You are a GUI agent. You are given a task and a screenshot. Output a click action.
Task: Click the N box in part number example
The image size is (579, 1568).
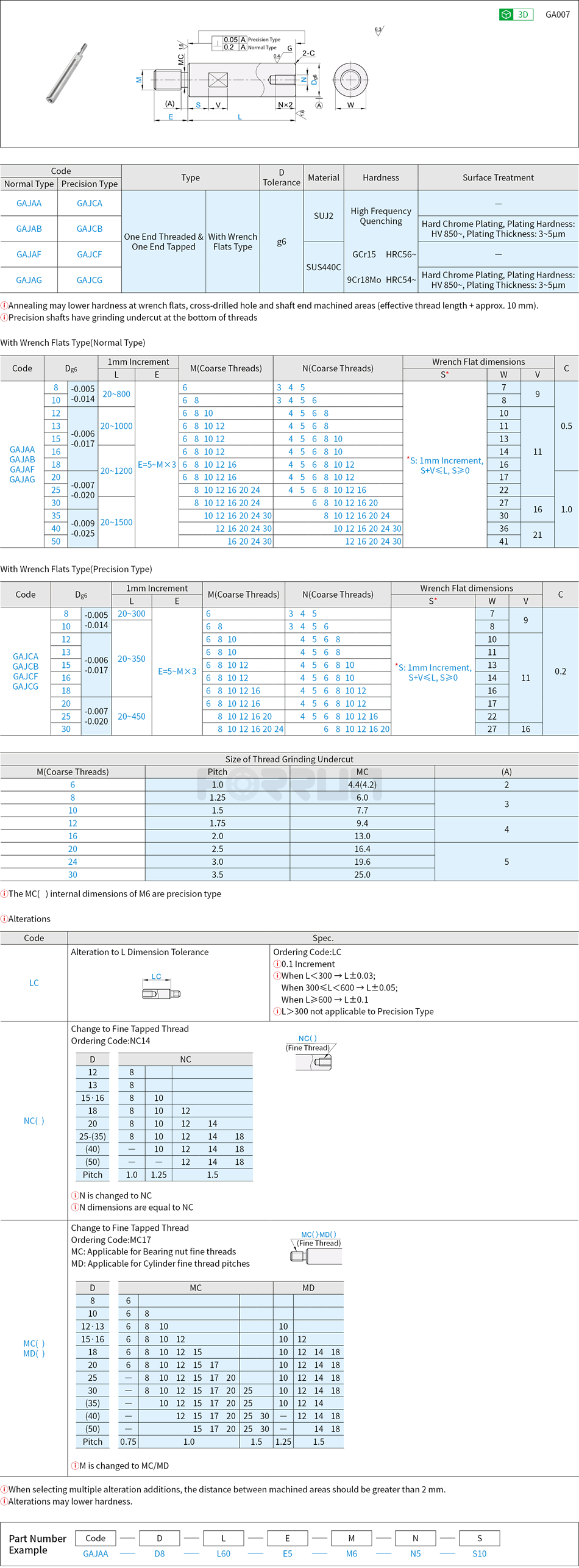click(x=416, y=1538)
